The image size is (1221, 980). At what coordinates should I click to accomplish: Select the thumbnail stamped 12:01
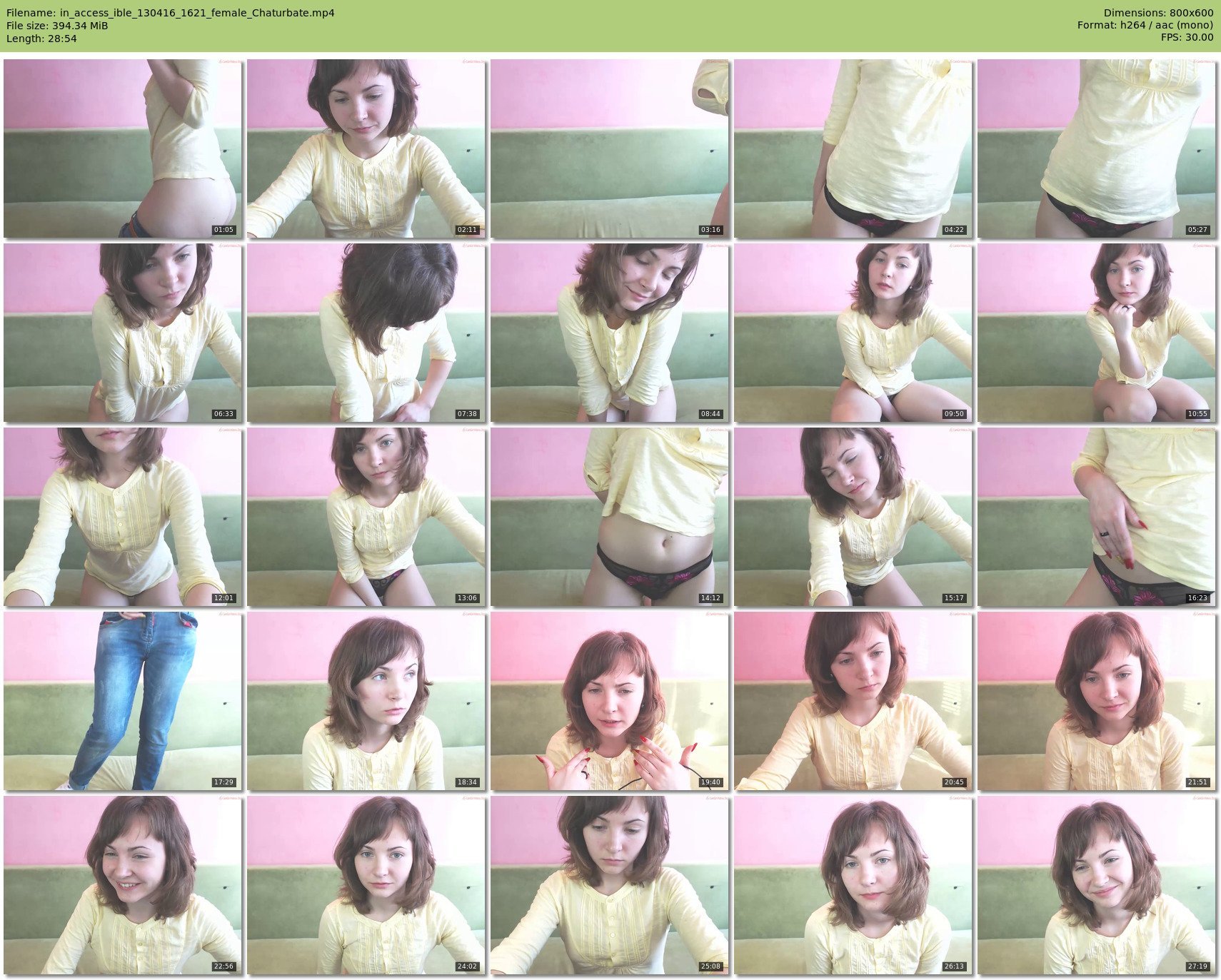tap(123, 517)
